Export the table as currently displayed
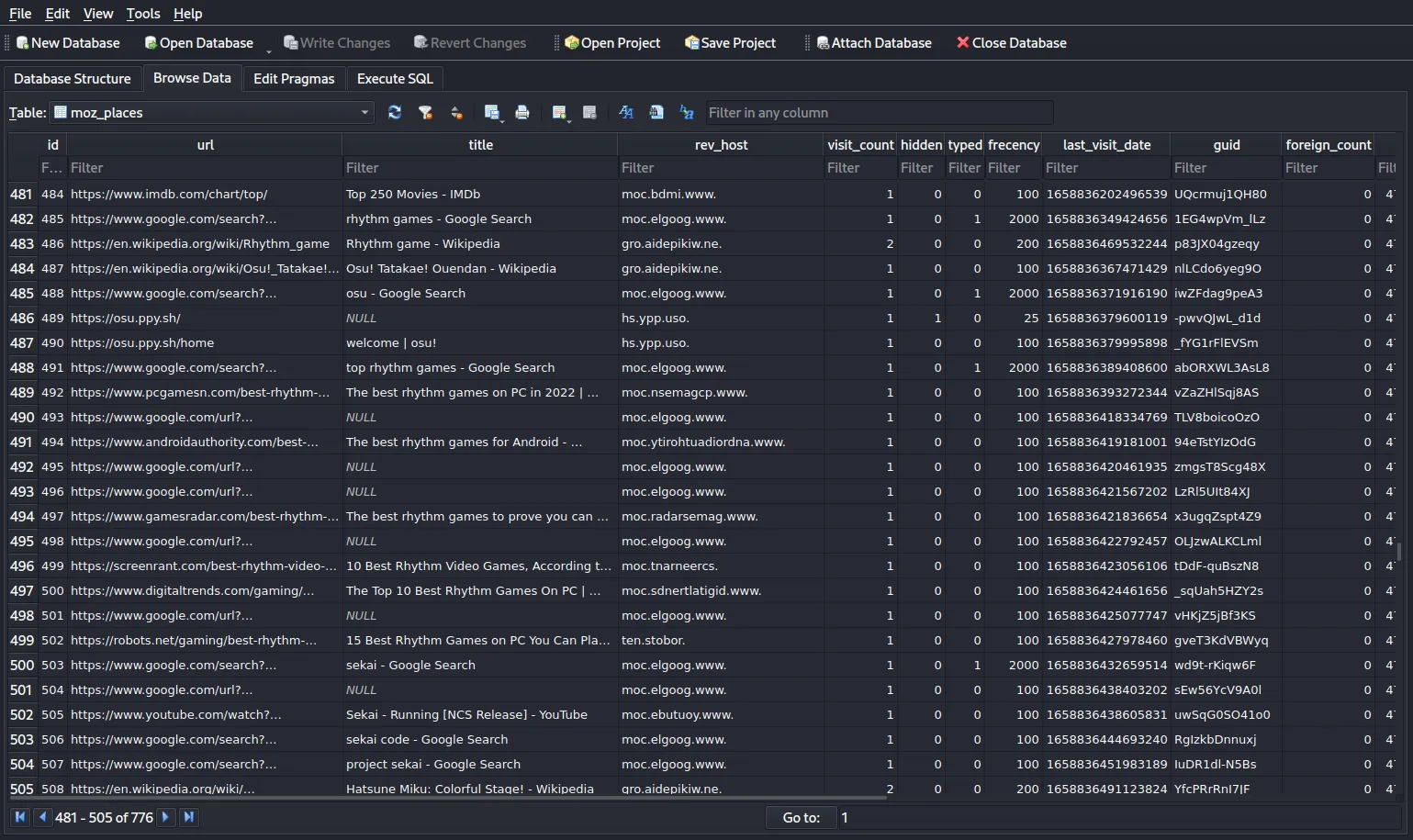 tap(491, 110)
